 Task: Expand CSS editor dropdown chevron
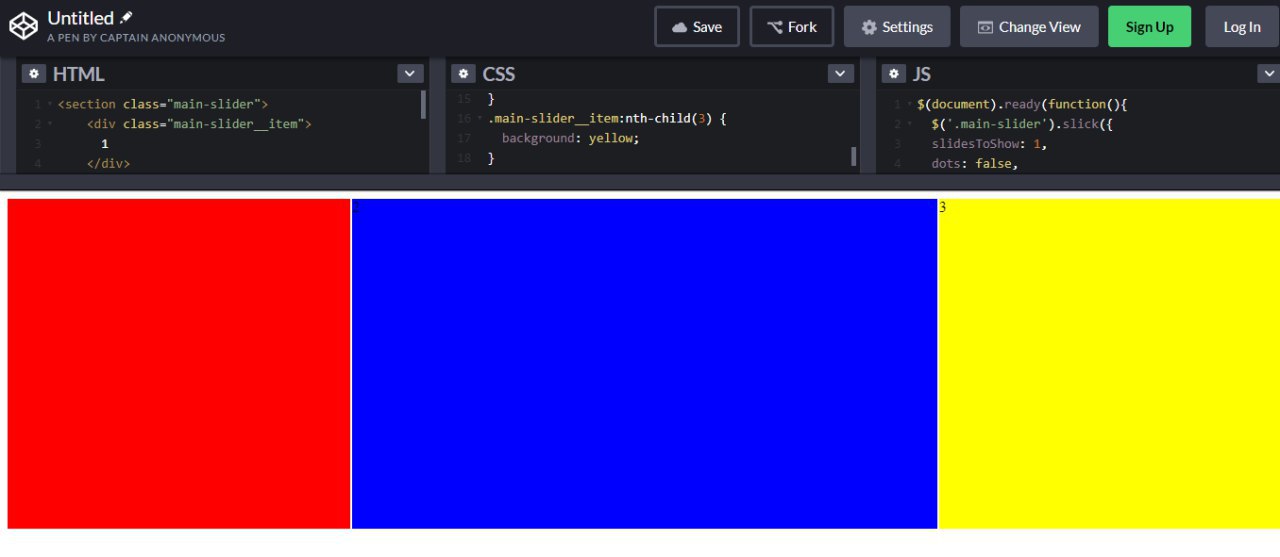841,74
